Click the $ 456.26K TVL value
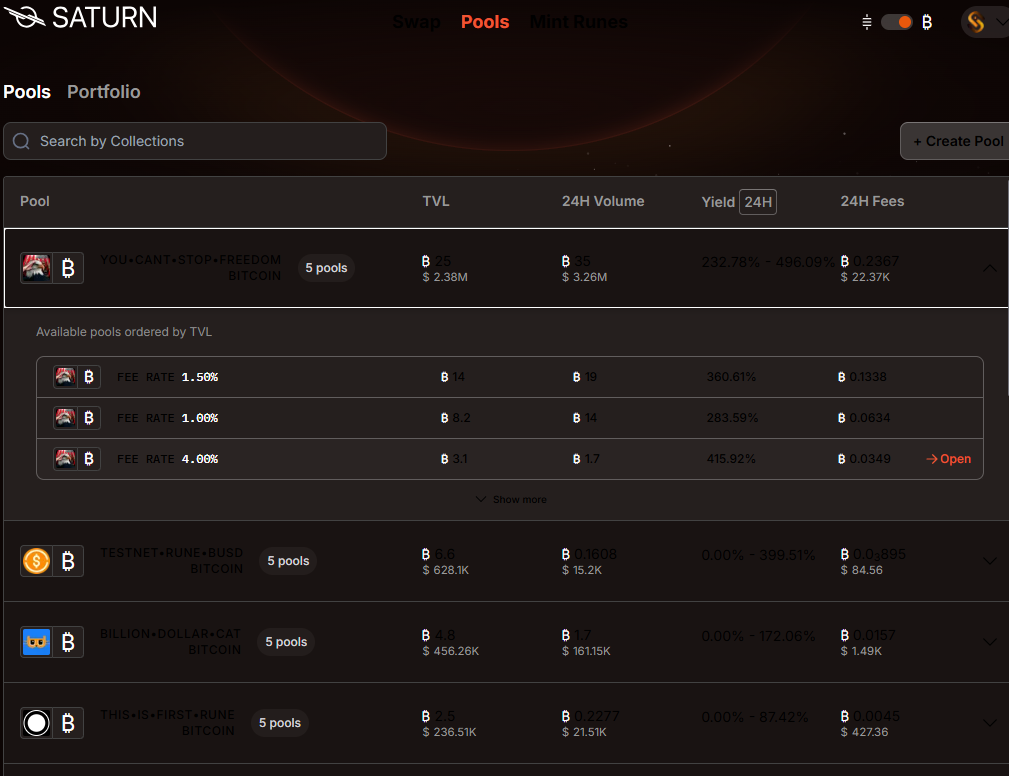 (450, 651)
